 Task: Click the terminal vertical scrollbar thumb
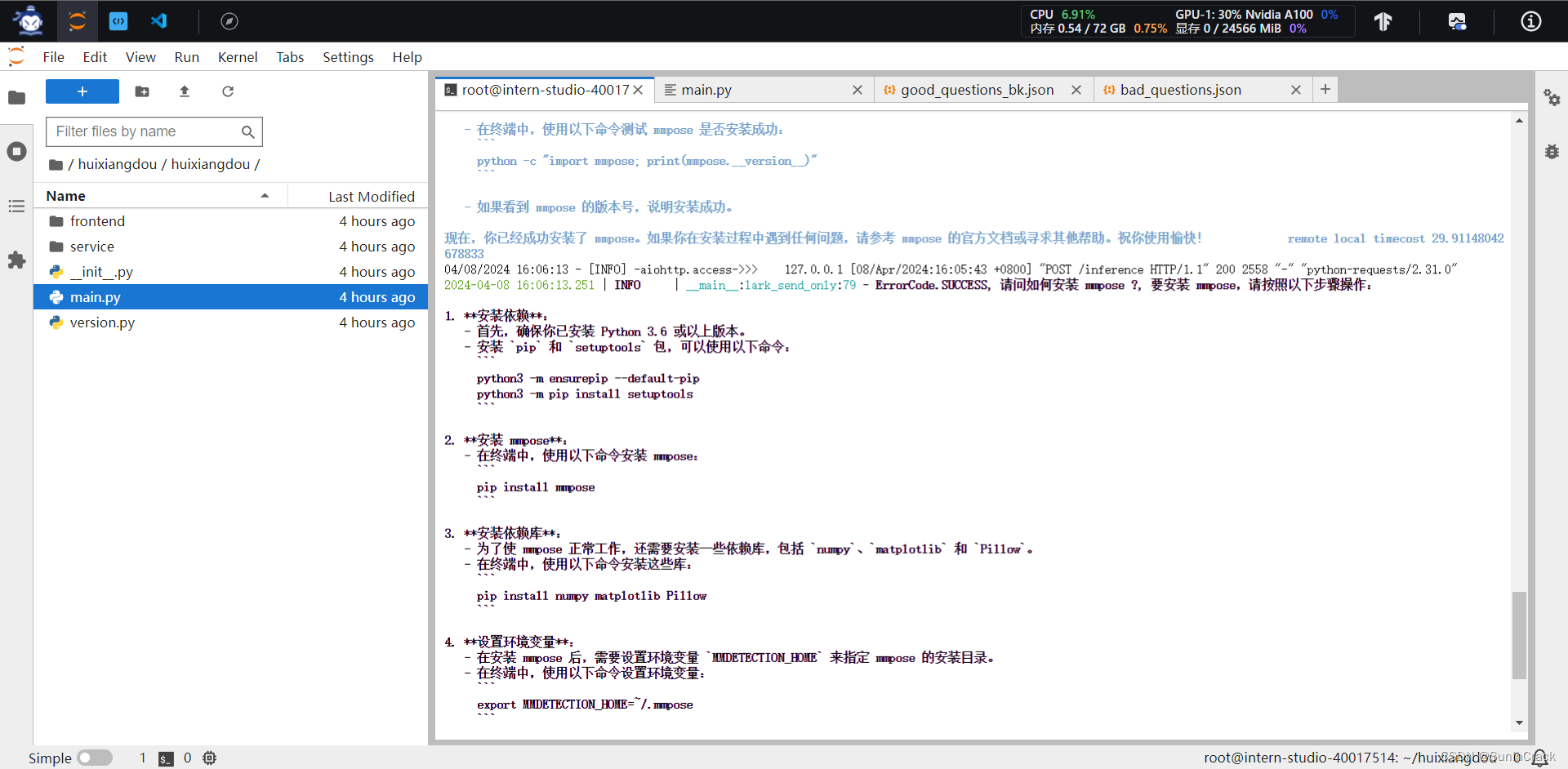[1519, 635]
